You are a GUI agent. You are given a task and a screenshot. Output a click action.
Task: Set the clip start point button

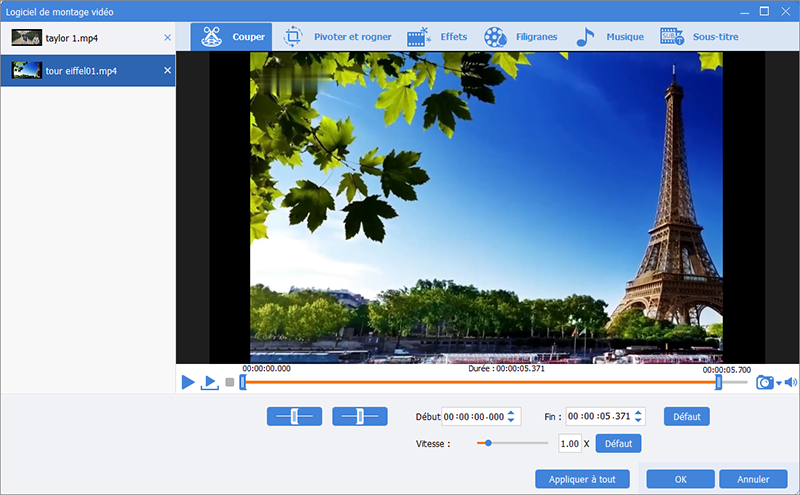pyautogui.click(x=294, y=416)
